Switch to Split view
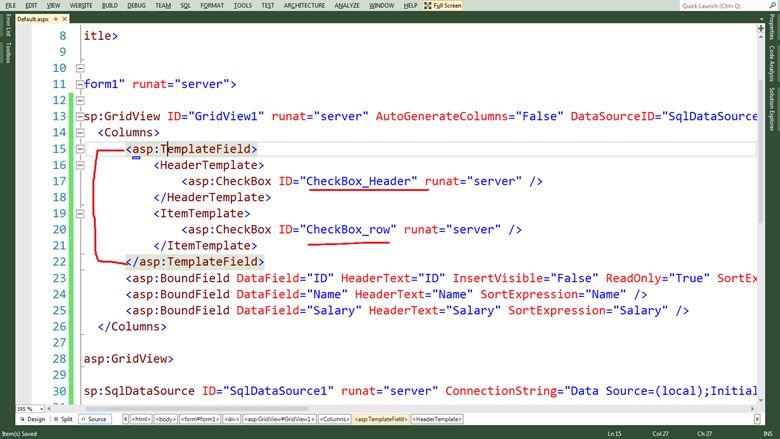780x439 pixels. click(x=63, y=419)
